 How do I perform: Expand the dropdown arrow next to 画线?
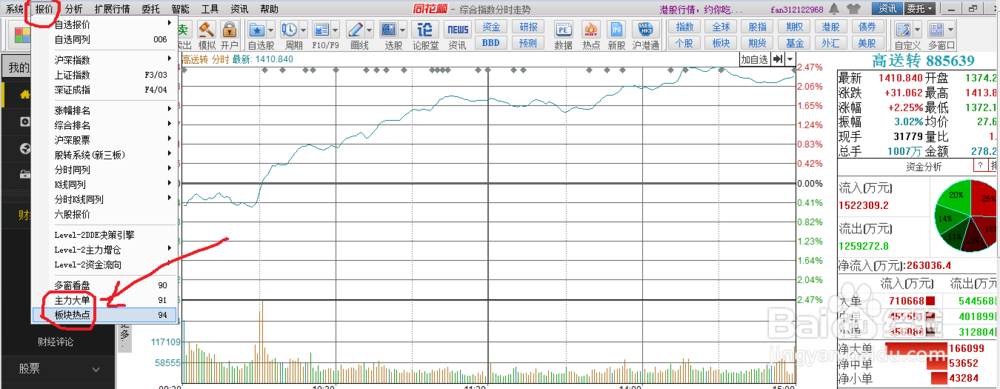pyautogui.click(x=370, y=29)
